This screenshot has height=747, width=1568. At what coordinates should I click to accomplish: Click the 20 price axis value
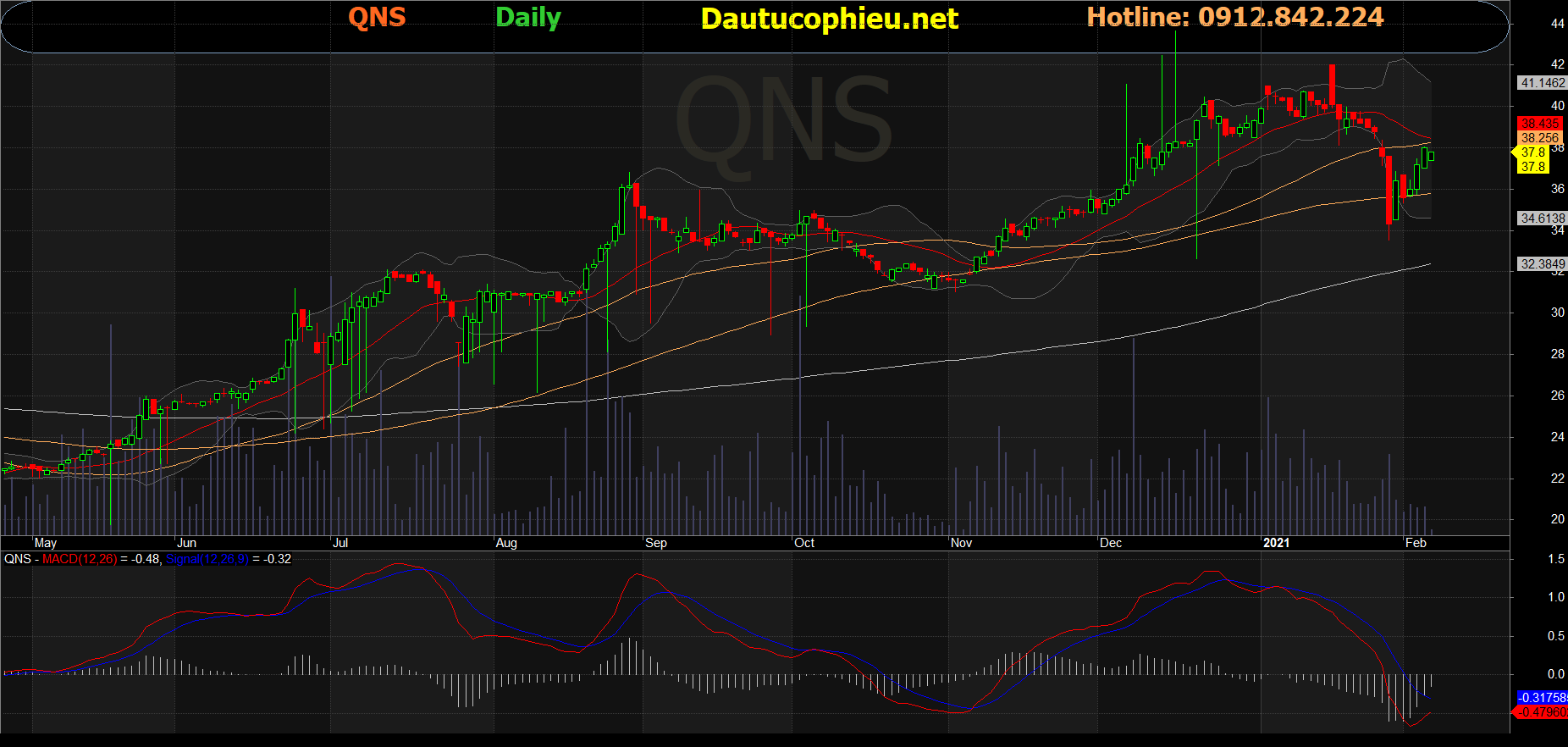pyautogui.click(x=1557, y=519)
